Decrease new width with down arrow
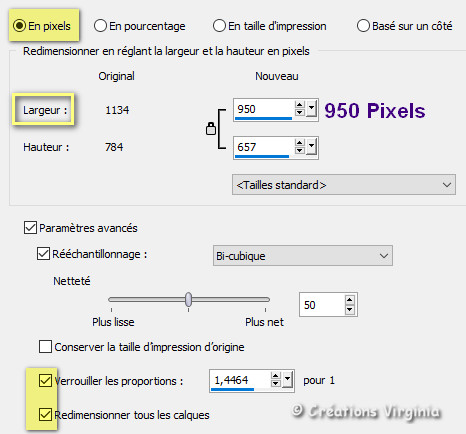This screenshot has height=434, width=466. [x=299, y=113]
